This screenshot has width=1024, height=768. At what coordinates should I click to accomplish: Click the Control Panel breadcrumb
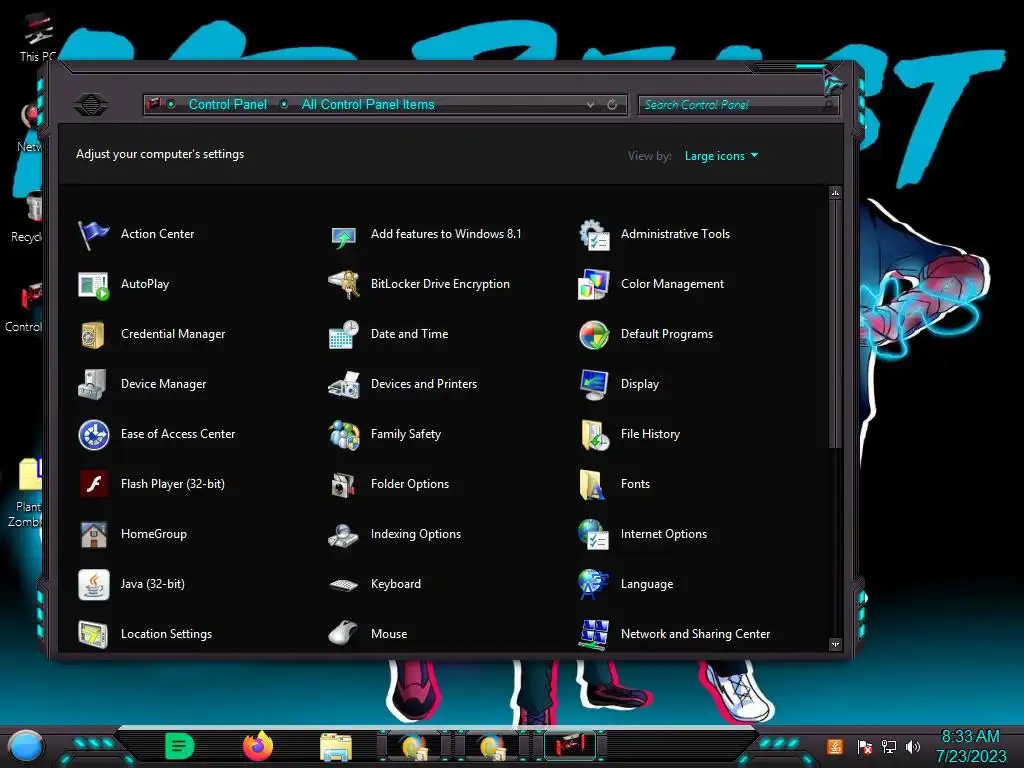(227, 104)
